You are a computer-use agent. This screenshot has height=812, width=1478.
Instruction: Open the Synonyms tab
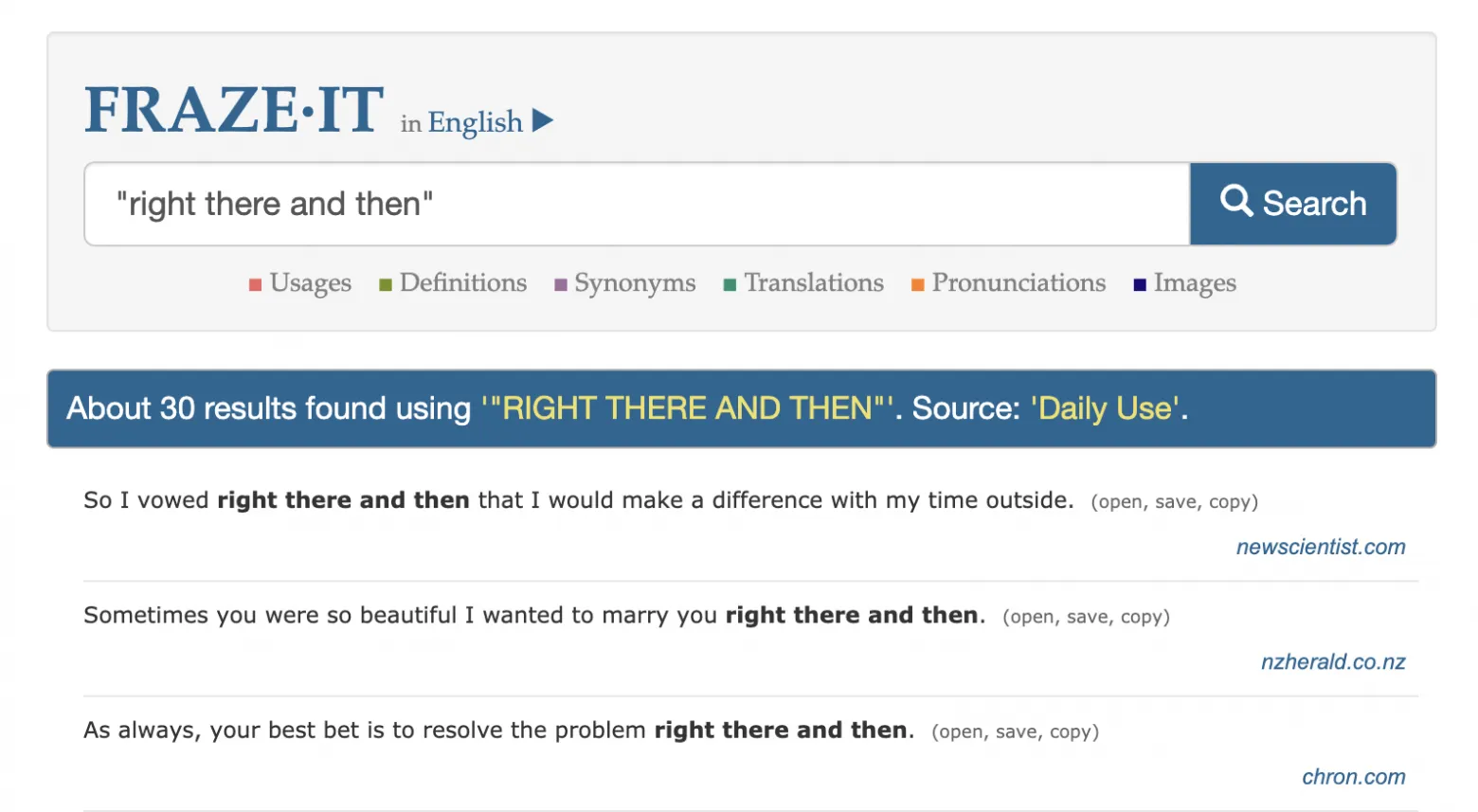[635, 282]
